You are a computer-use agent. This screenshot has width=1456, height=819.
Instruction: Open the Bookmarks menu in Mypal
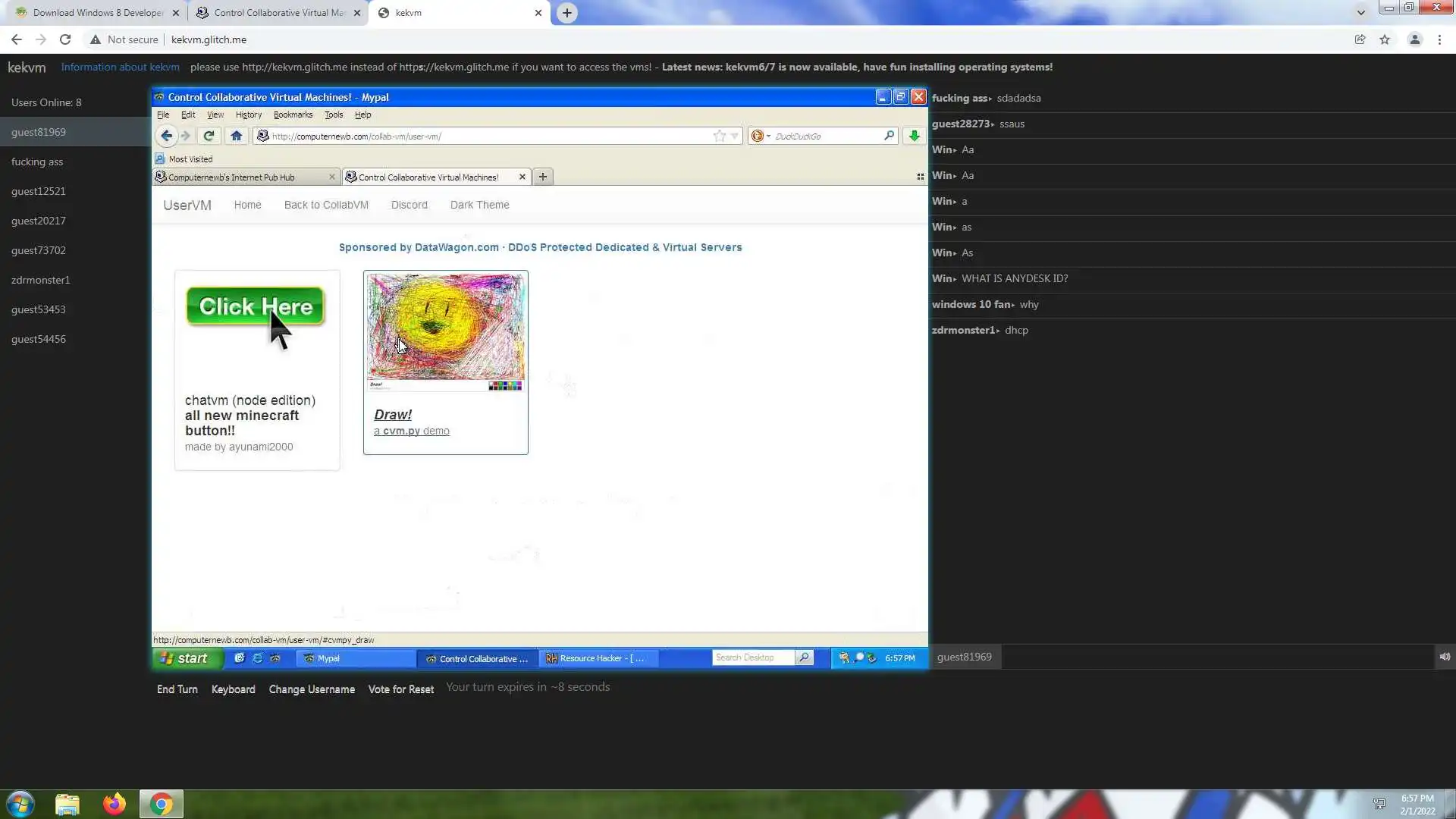click(293, 115)
